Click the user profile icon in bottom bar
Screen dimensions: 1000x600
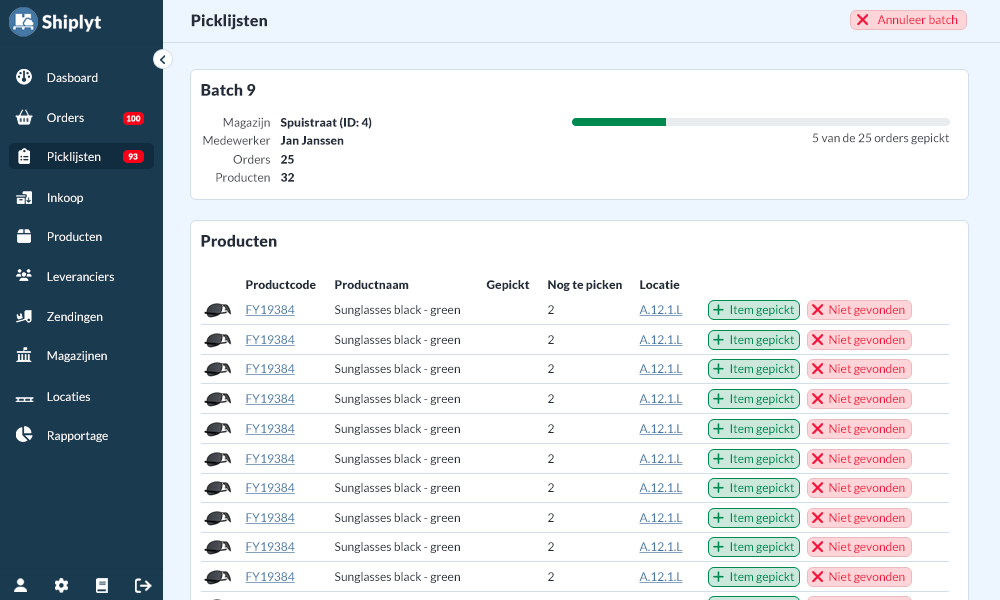click(20, 585)
